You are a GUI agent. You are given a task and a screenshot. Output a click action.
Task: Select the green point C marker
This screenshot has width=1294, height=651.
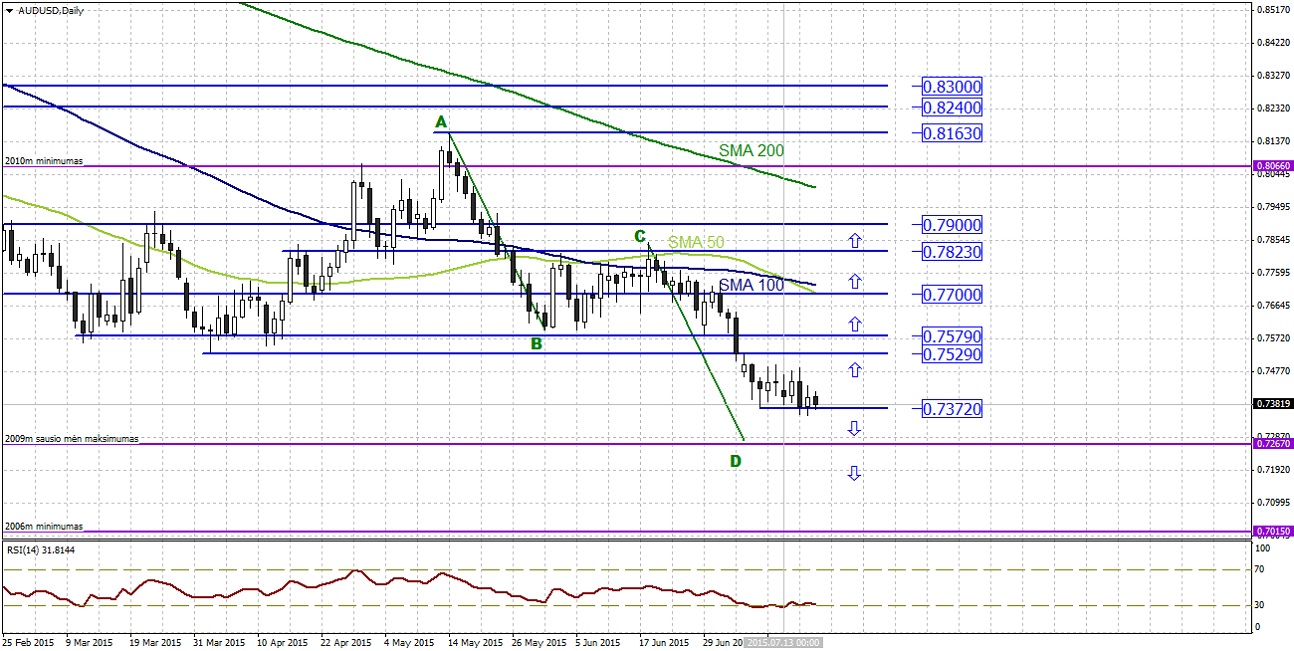(640, 237)
